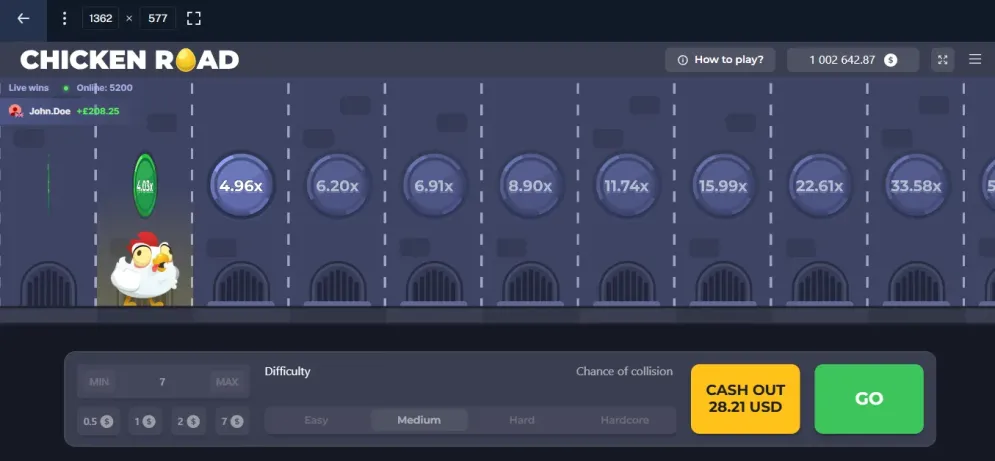The image size is (995, 461).
Task: Open the hamburger menu
Action: tap(975, 60)
